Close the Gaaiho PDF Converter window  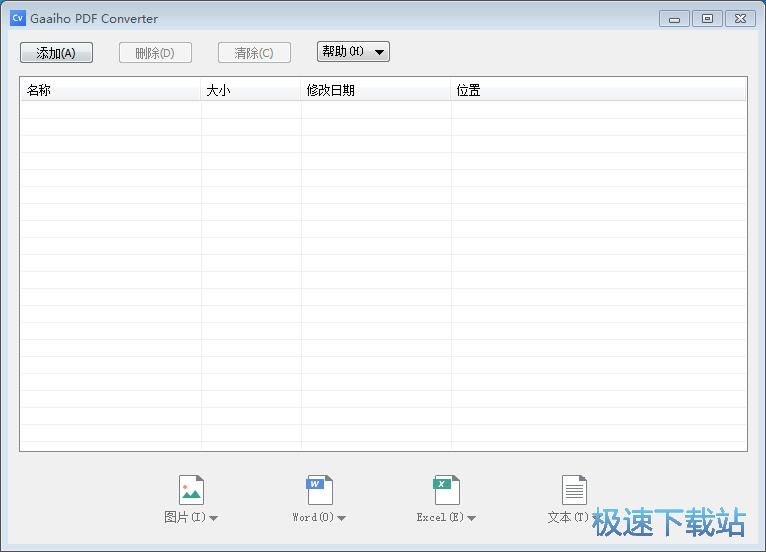pyautogui.click(x=740, y=19)
